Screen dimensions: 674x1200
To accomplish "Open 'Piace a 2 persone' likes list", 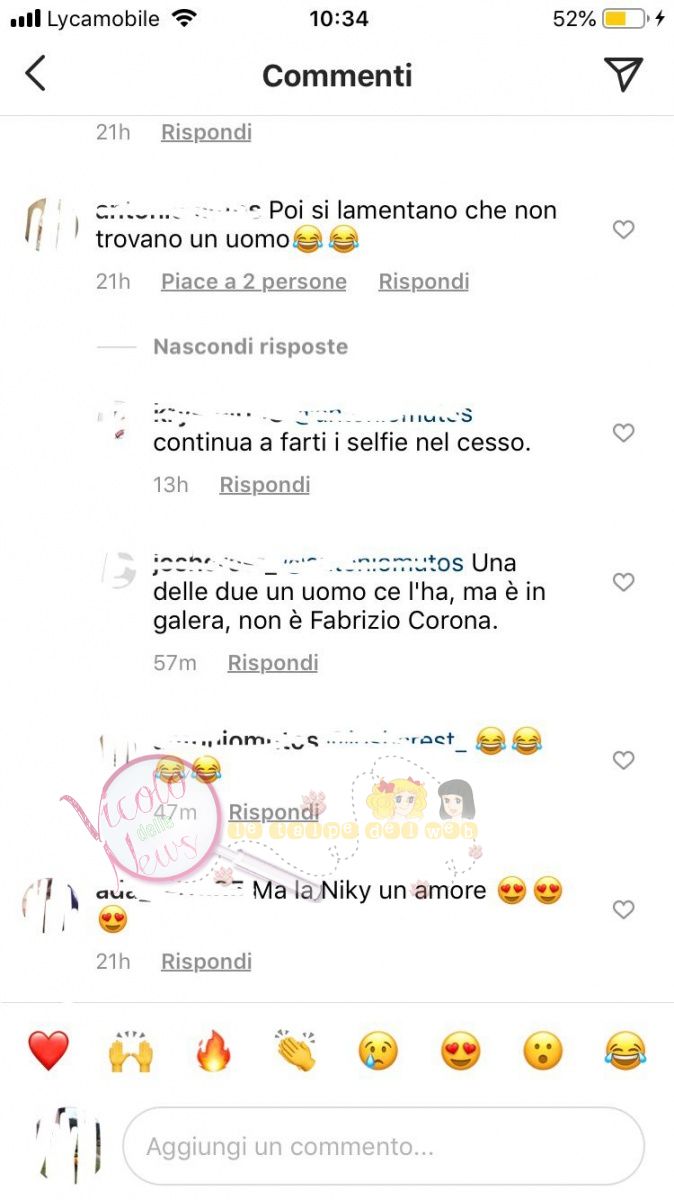I will point(254,282).
